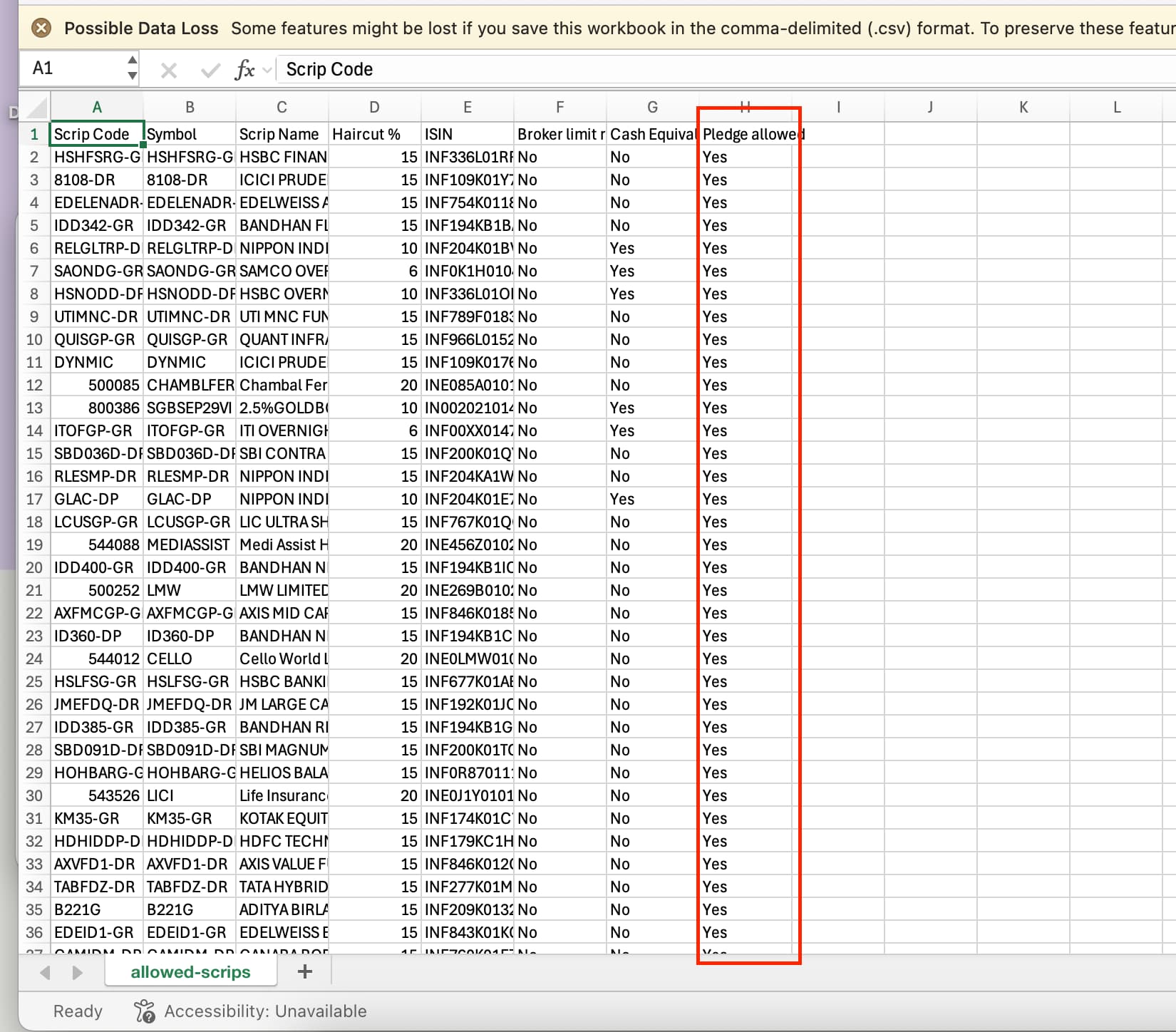Click the Enter checkmark icon in formula bar
This screenshot has width=1176, height=1032.
tap(210, 70)
